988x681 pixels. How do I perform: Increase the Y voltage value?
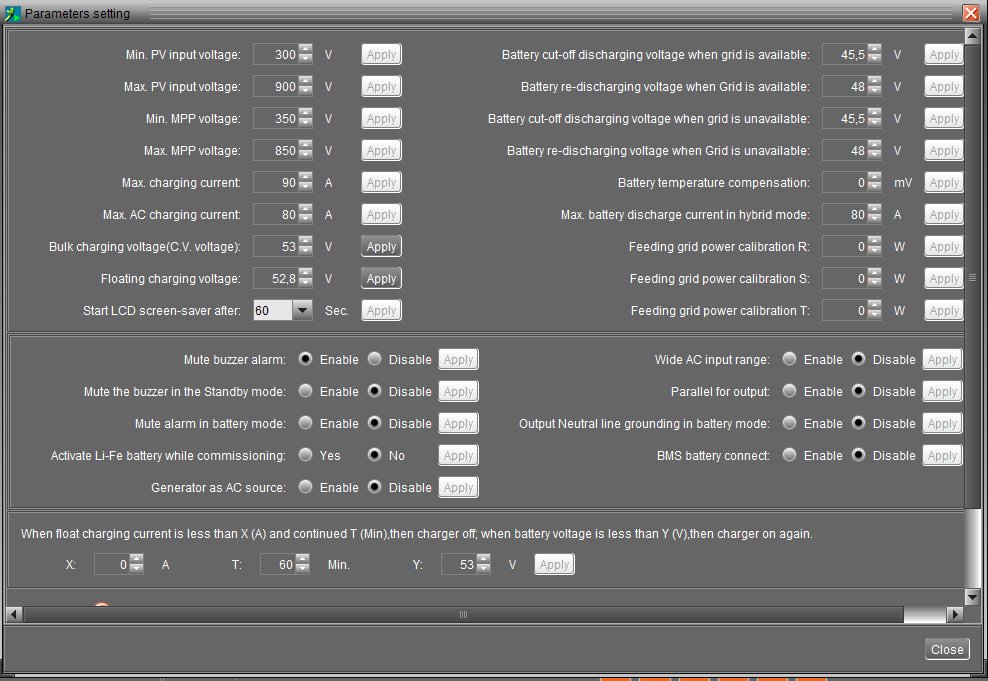(484, 559)
